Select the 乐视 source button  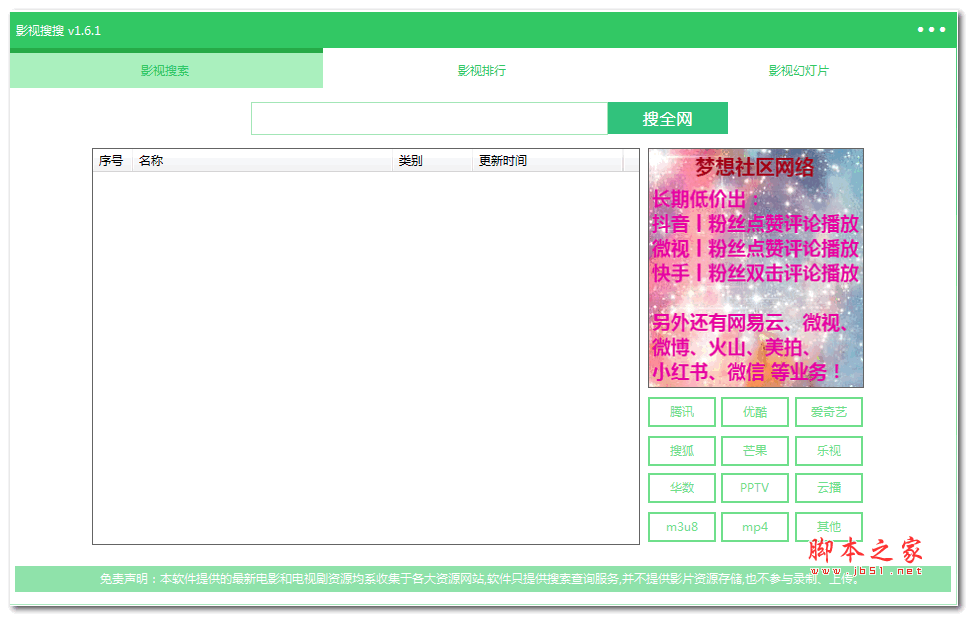[x=829, y=451]
